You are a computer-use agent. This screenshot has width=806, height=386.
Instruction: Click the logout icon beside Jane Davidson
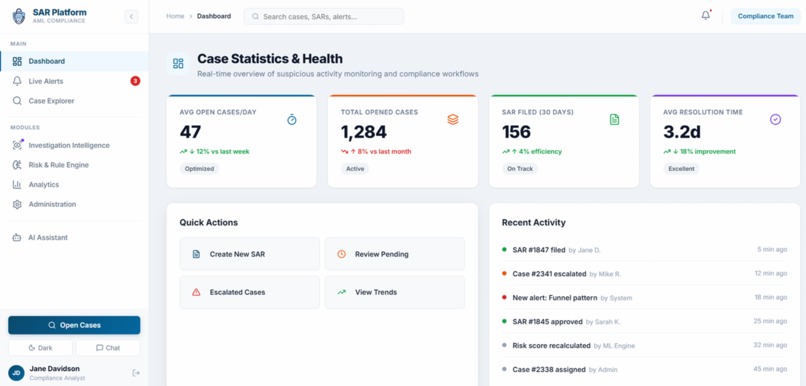point(136,373)
